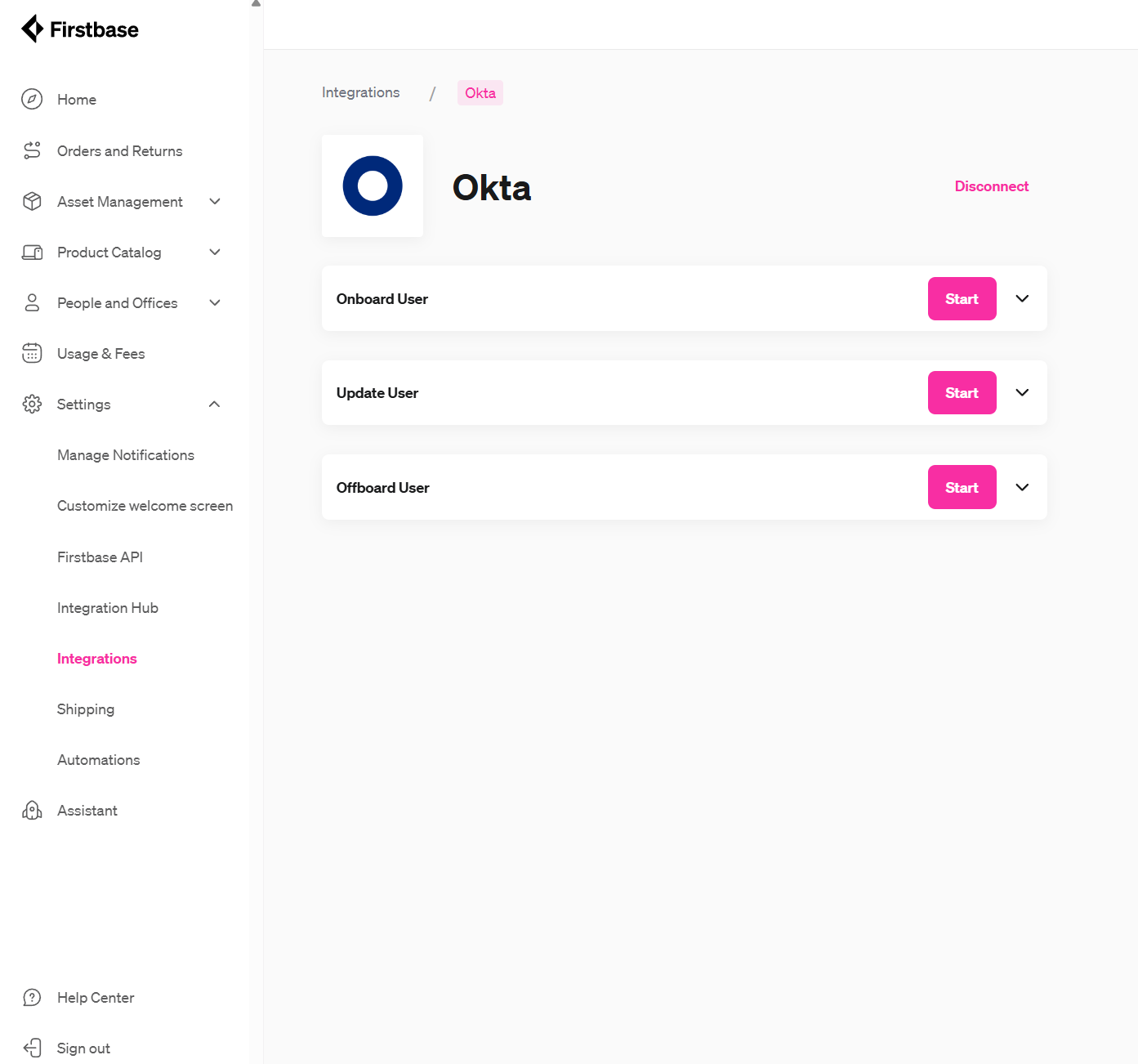Open Shipping settings
Image resolution: width=1138 pixels, height=1064 pixels.
(x=86, y=709)
